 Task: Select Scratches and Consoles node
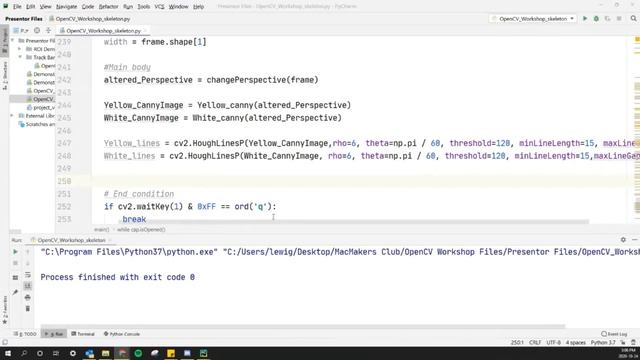(38, 124)
